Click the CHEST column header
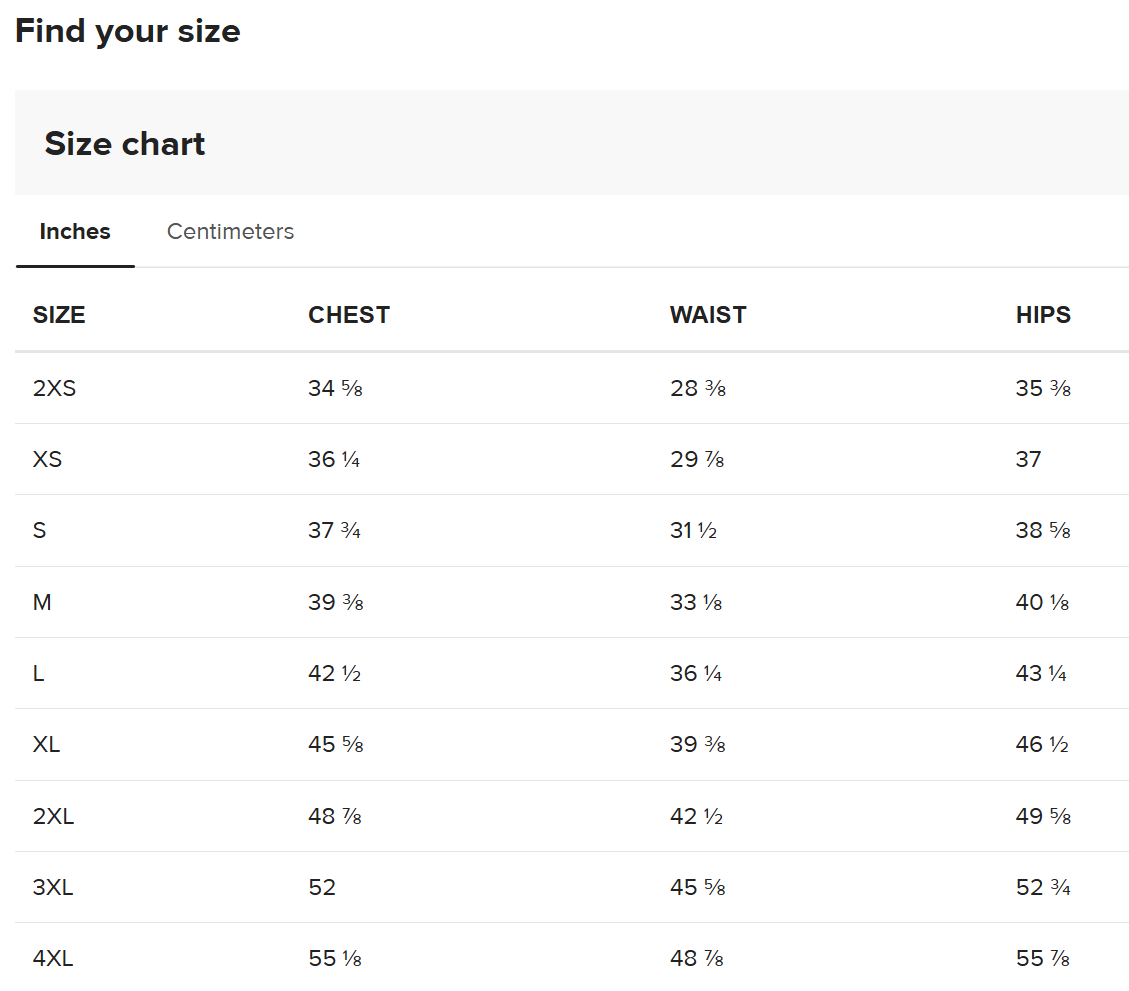 [348, 315]
